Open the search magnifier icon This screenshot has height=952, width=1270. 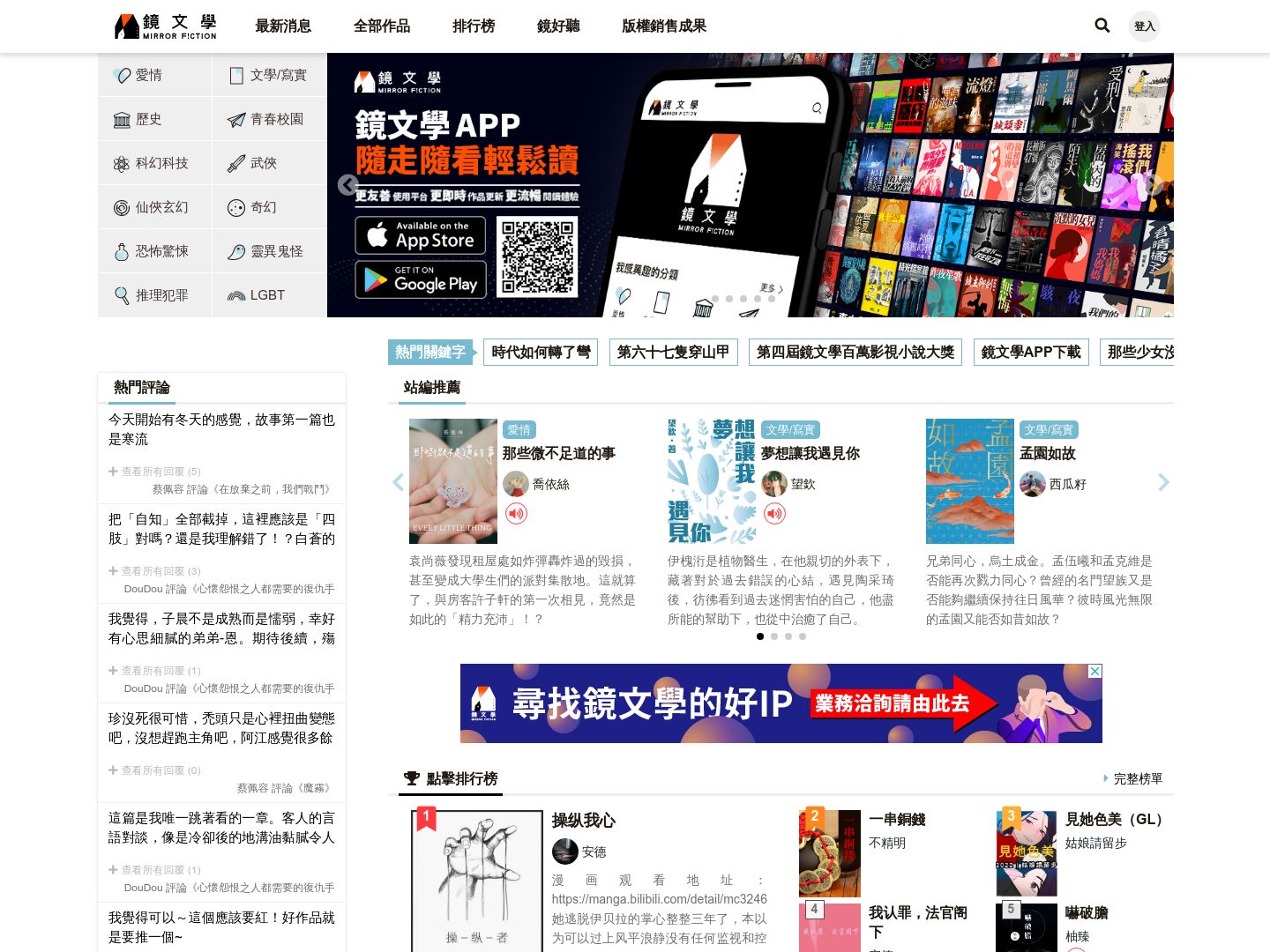tap(1102, 26)
